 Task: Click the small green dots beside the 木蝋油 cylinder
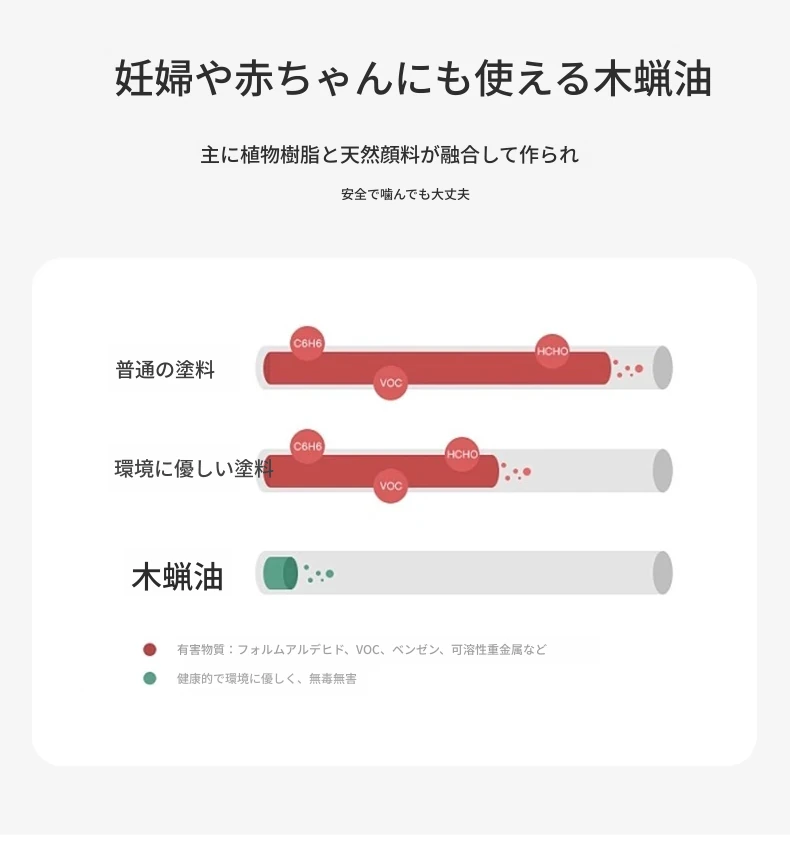click(319, 574)
